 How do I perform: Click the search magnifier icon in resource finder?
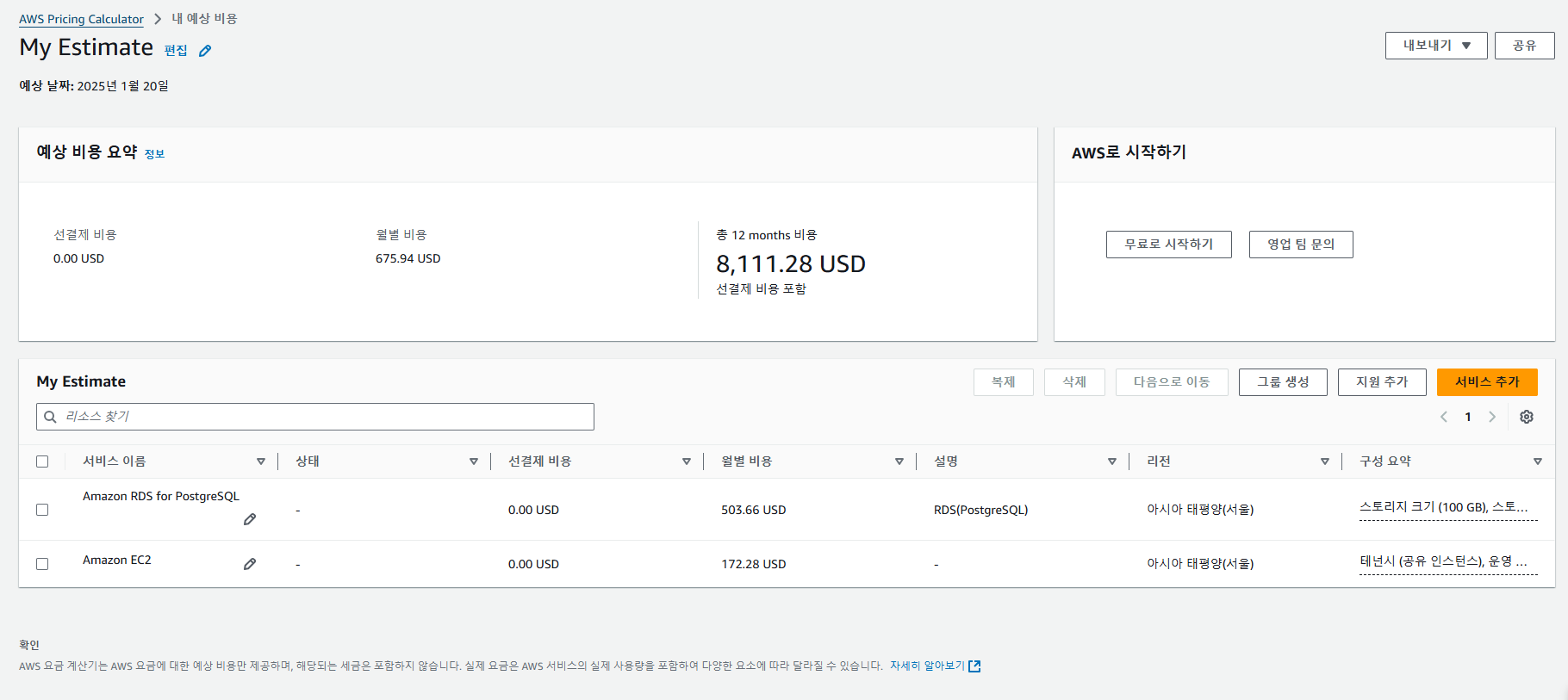tap(51, 417)
